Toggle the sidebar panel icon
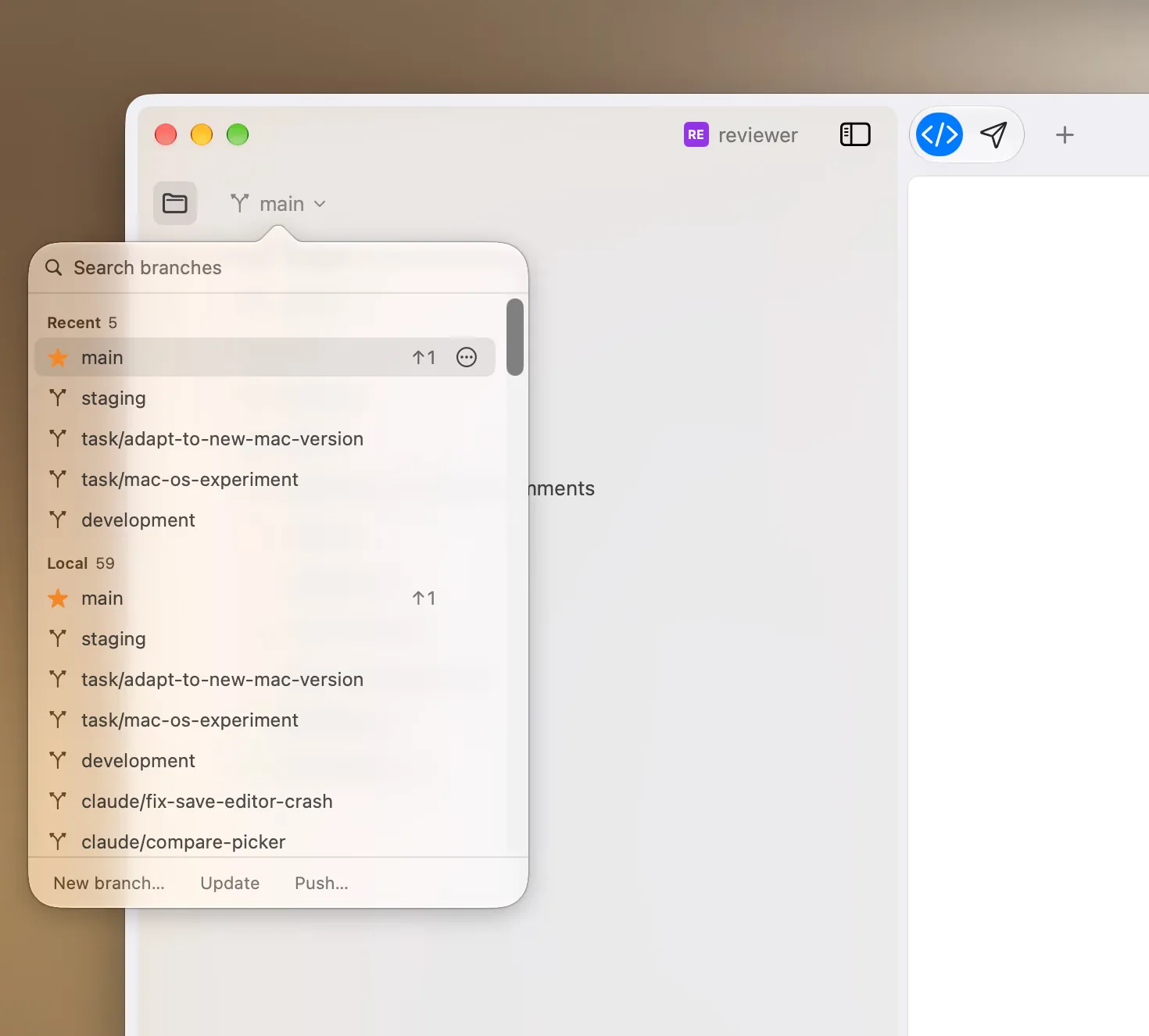The image size is (1149, 1036). [x=855, y=134]
